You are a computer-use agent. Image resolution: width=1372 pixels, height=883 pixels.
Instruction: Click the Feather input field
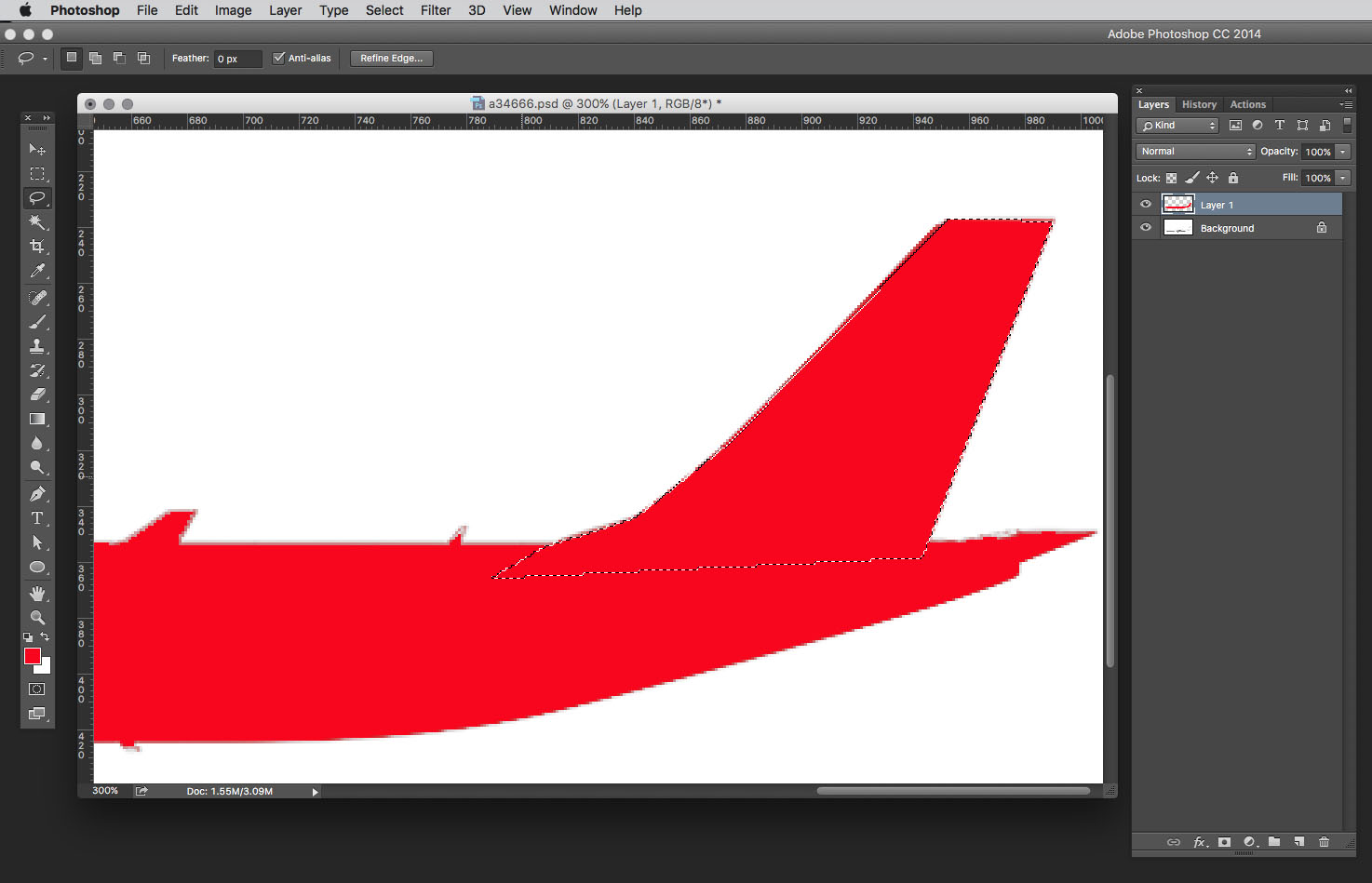coord(237,59)
